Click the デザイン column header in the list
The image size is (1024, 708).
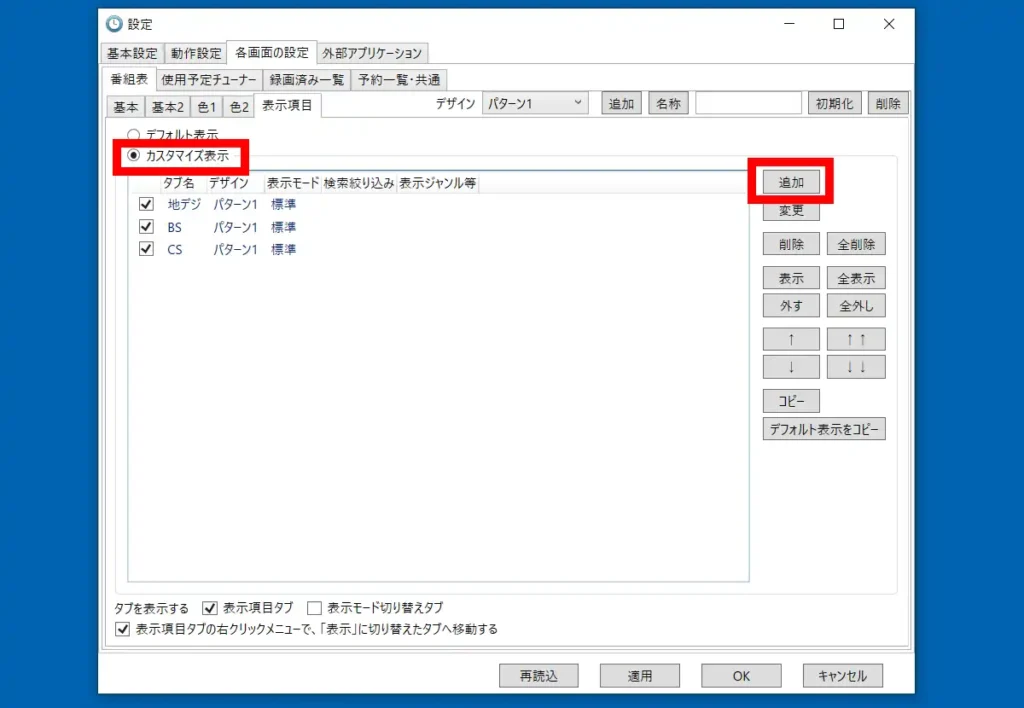coord(235,183)
